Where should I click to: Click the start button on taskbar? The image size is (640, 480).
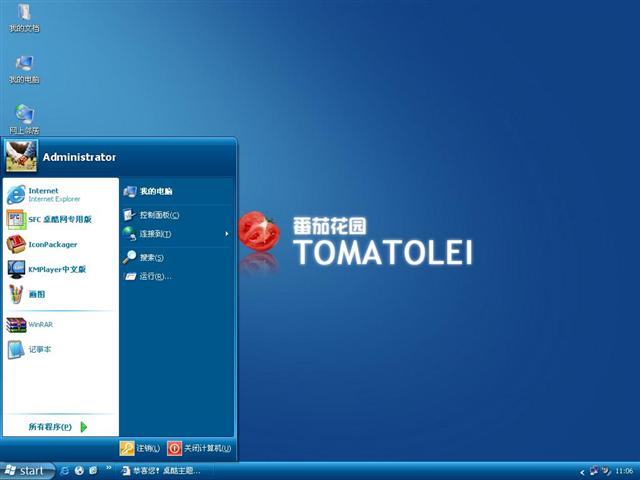(27, 471)
